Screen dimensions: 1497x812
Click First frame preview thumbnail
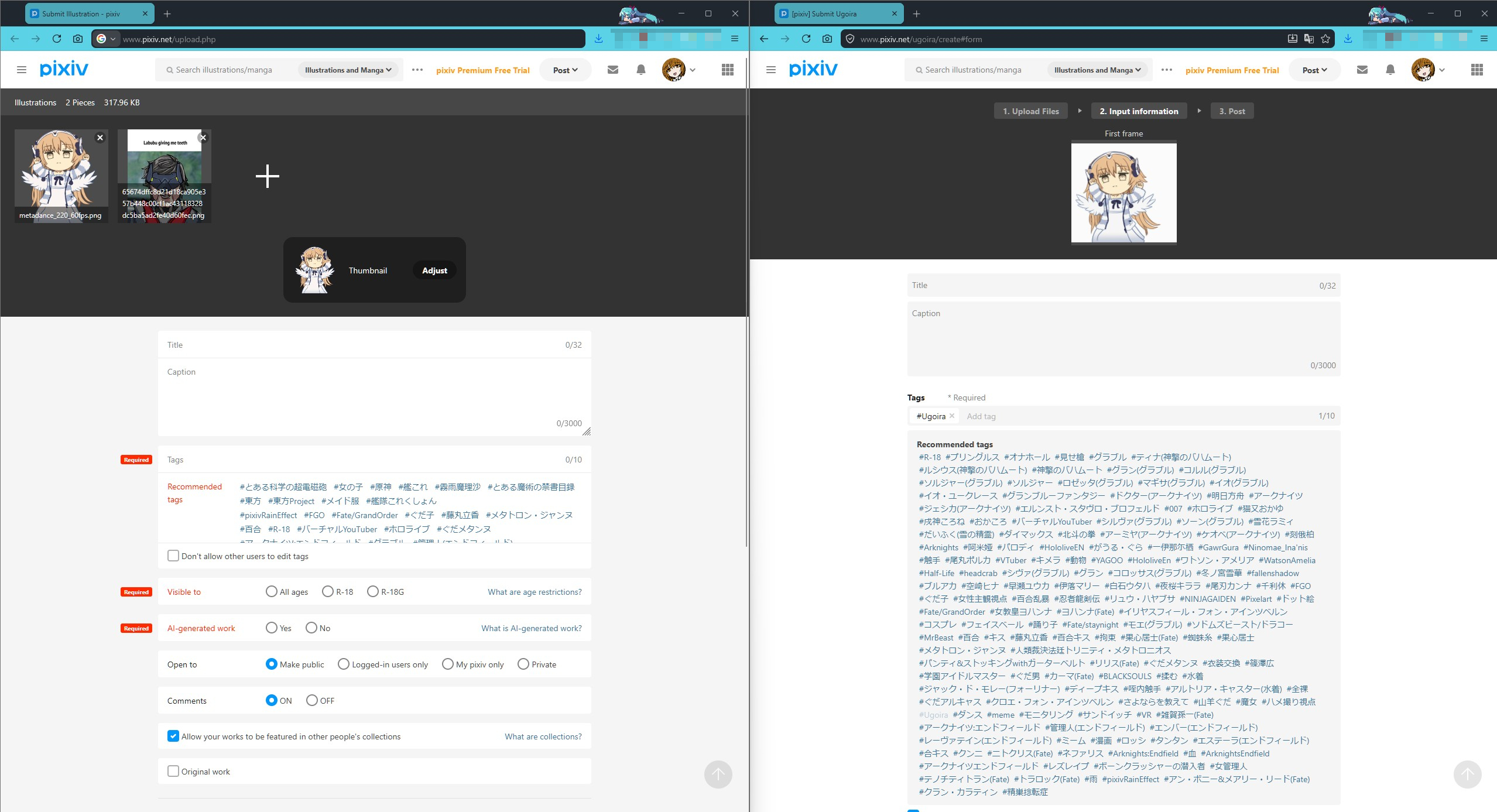pos(1123,193)
